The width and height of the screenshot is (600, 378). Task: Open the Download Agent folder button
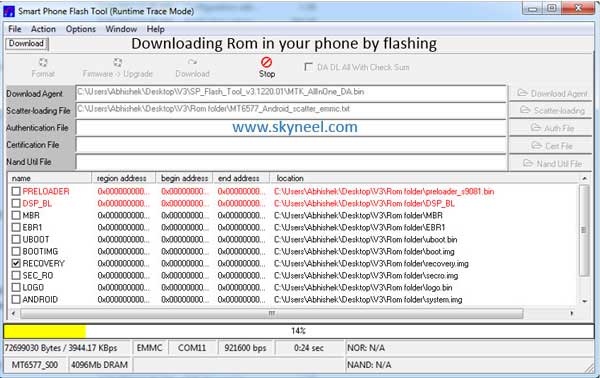(x=551, y=94)
